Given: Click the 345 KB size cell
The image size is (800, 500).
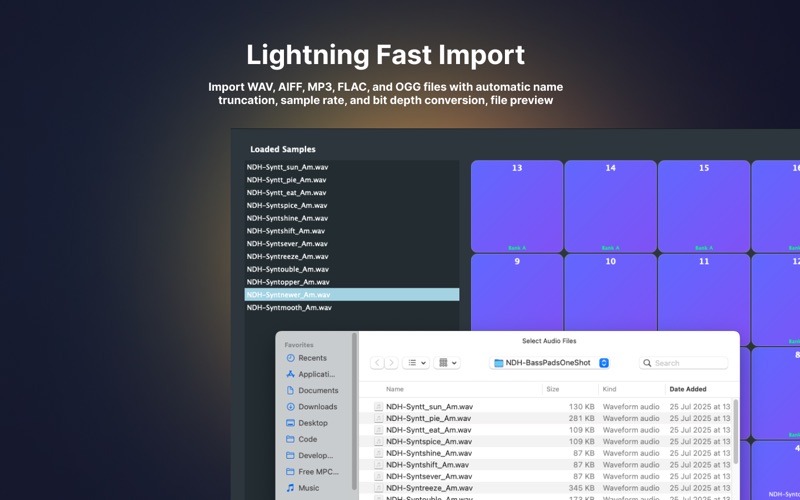Looking at the screenshot, I should click(x=582, y=488).
